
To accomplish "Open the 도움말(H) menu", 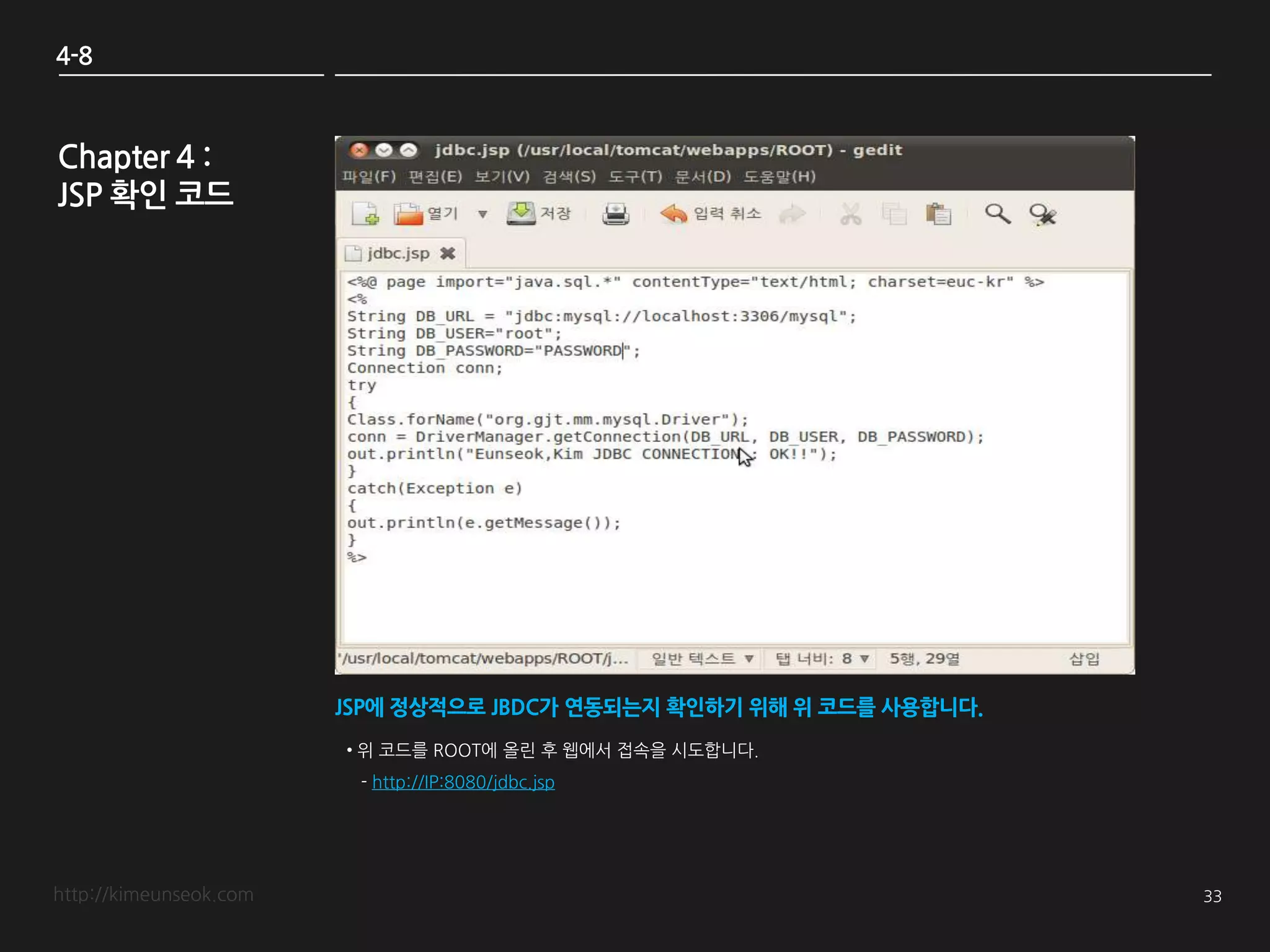I will click(779, 177).
